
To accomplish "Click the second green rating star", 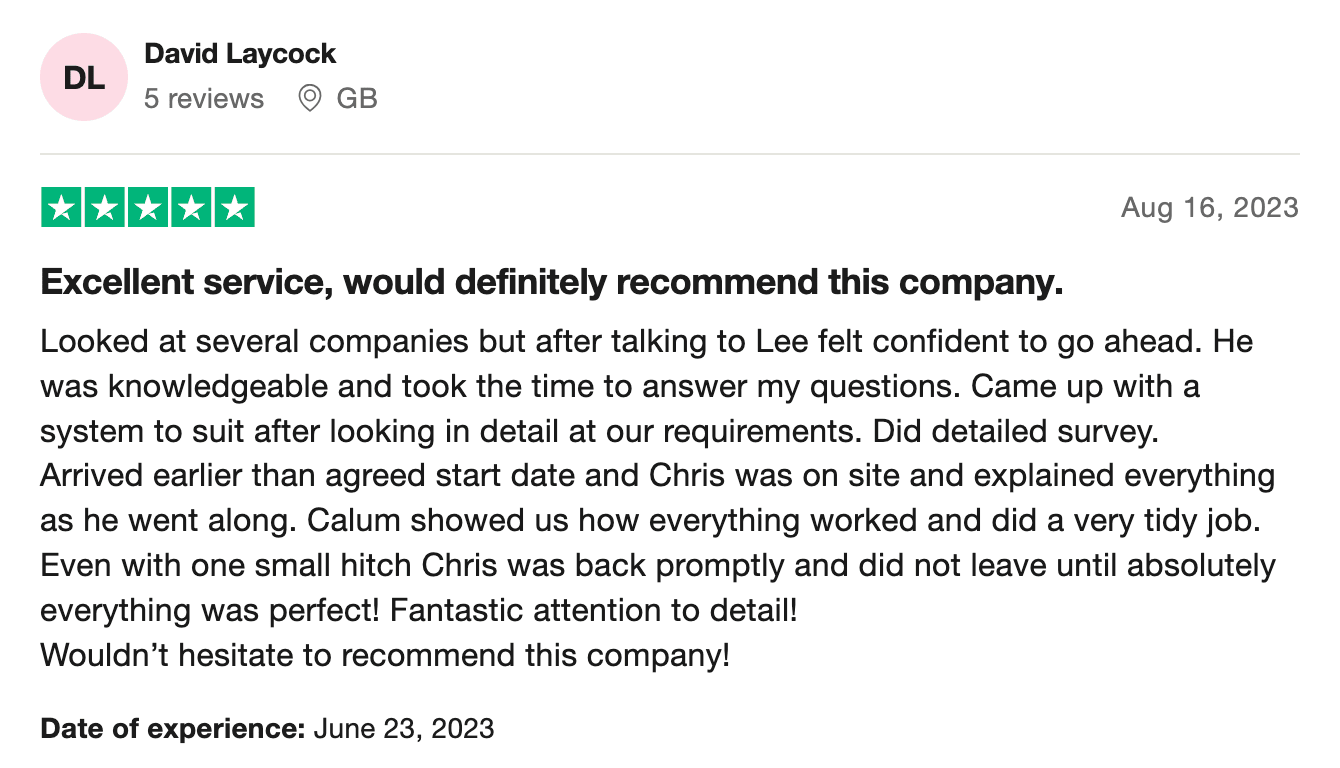I will click(105, 207).
